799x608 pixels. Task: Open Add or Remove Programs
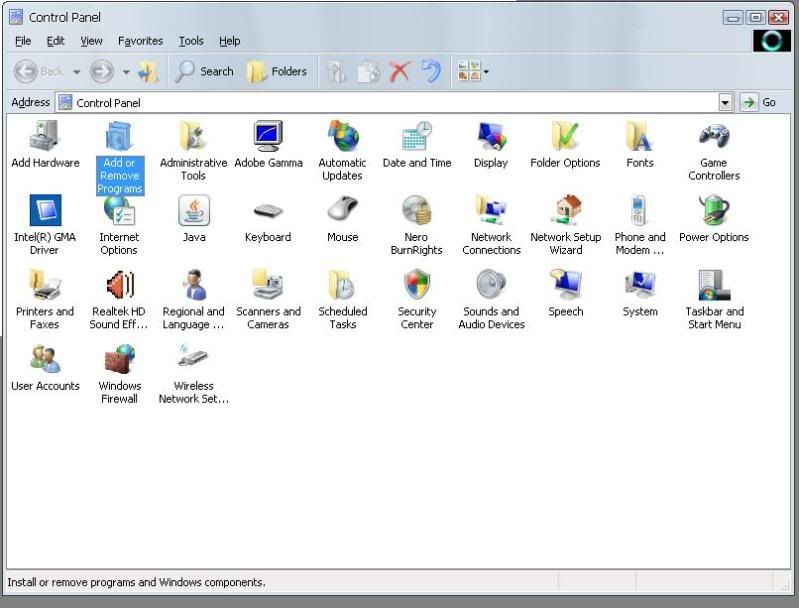(x=119, y=137)
